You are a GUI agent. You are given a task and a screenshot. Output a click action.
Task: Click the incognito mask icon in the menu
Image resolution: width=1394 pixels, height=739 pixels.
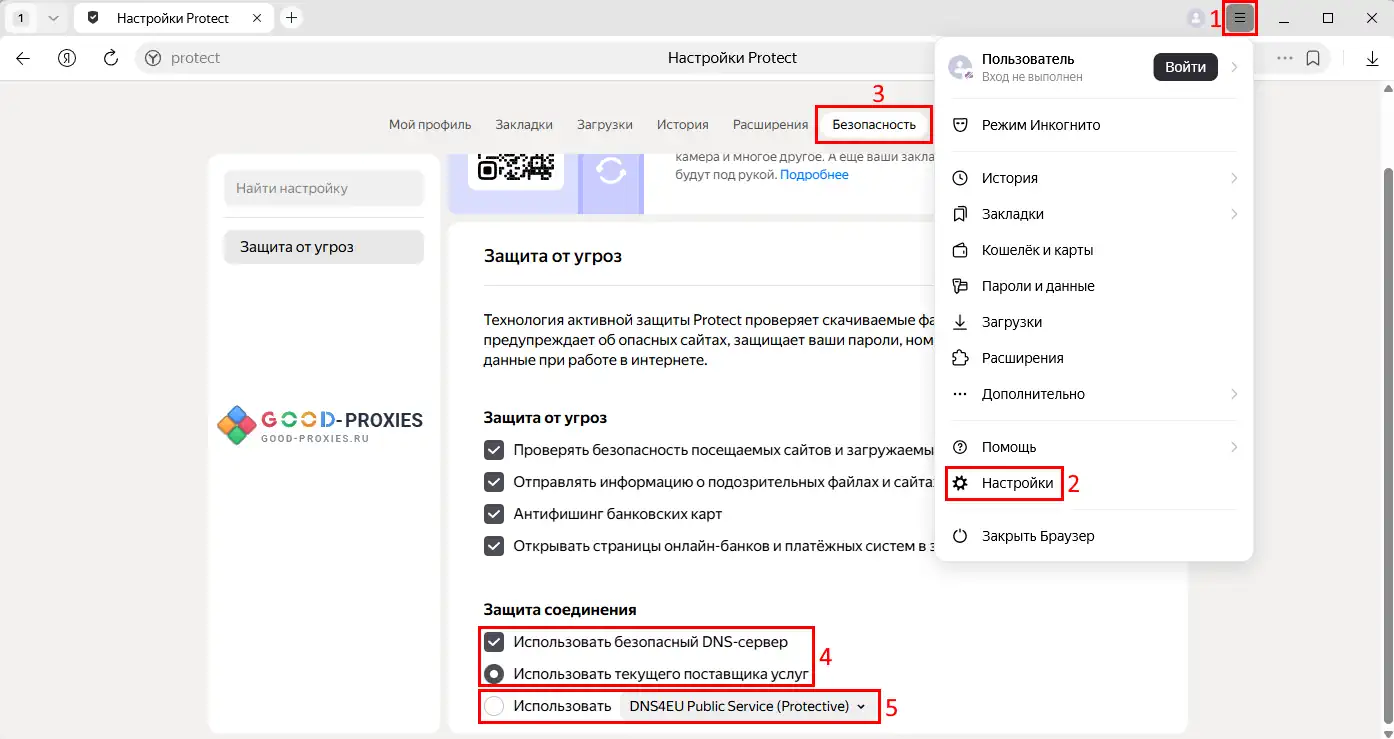point(960,125)
